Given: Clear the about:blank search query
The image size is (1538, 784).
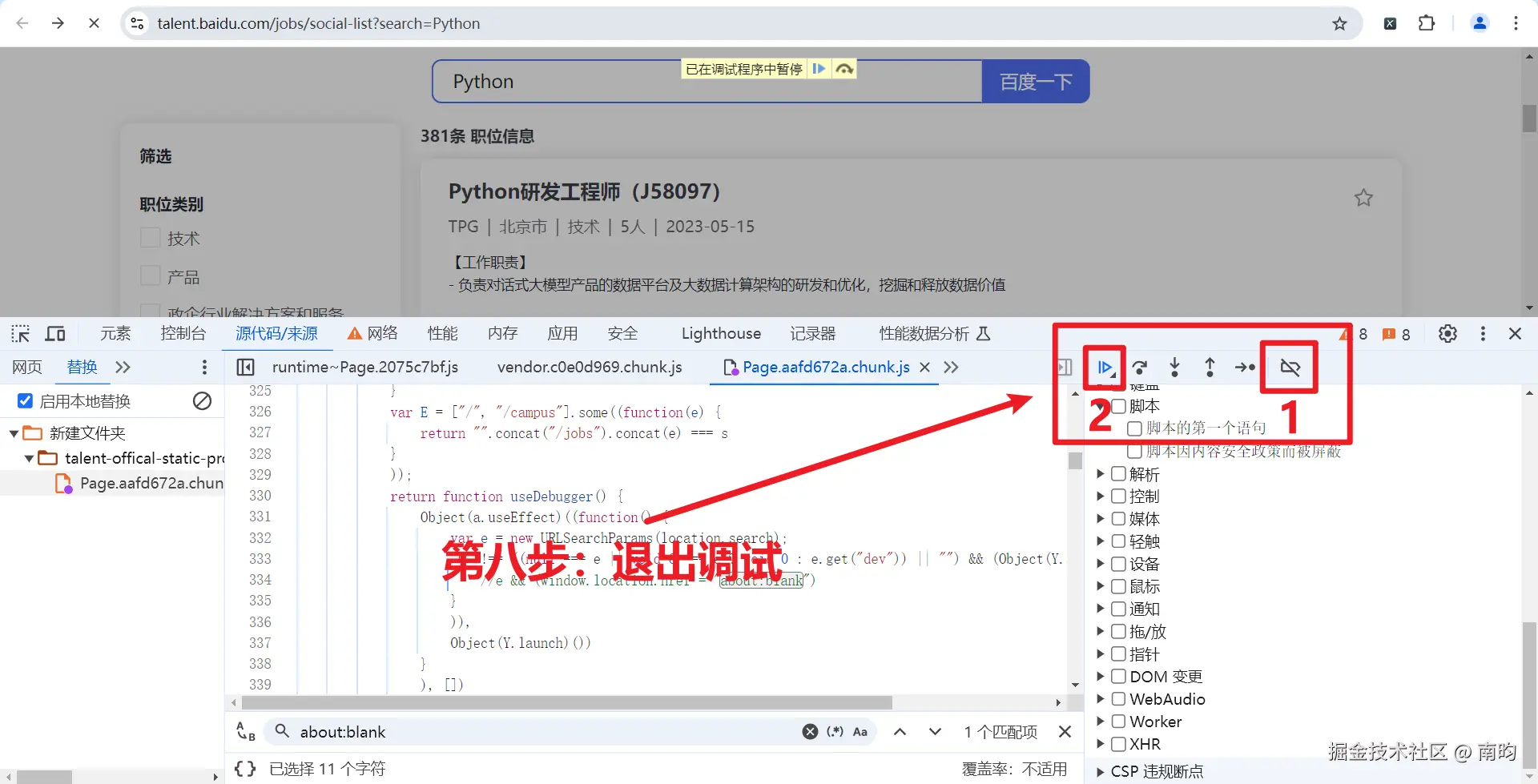Looking at the screenshot, I should [x=810, y=731].
